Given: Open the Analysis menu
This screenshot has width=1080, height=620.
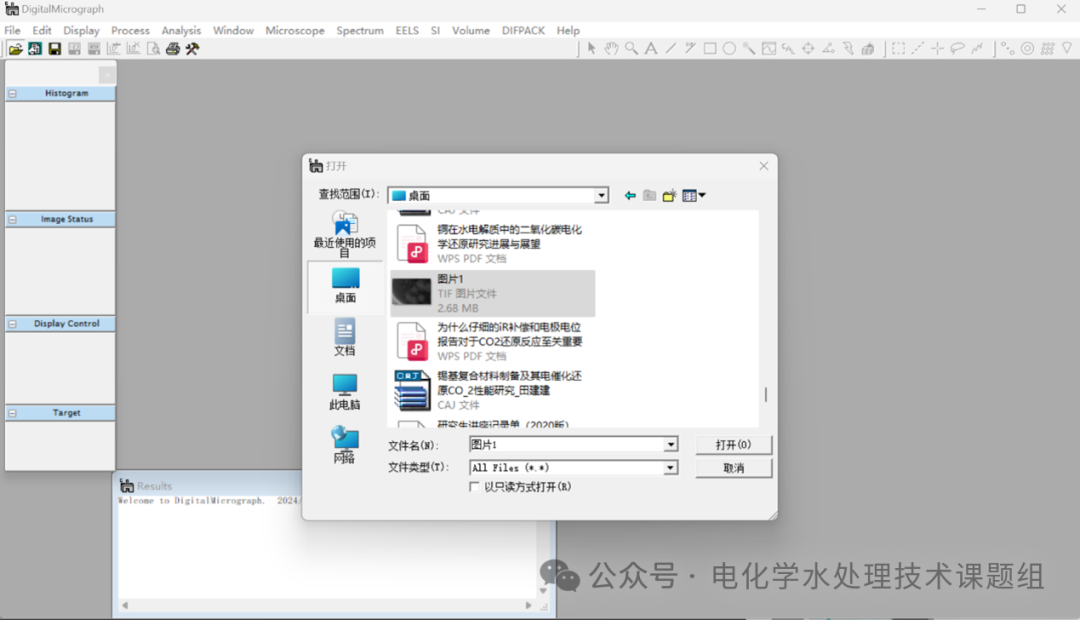Looking at the screenshot, I should (x=181, y=30).
